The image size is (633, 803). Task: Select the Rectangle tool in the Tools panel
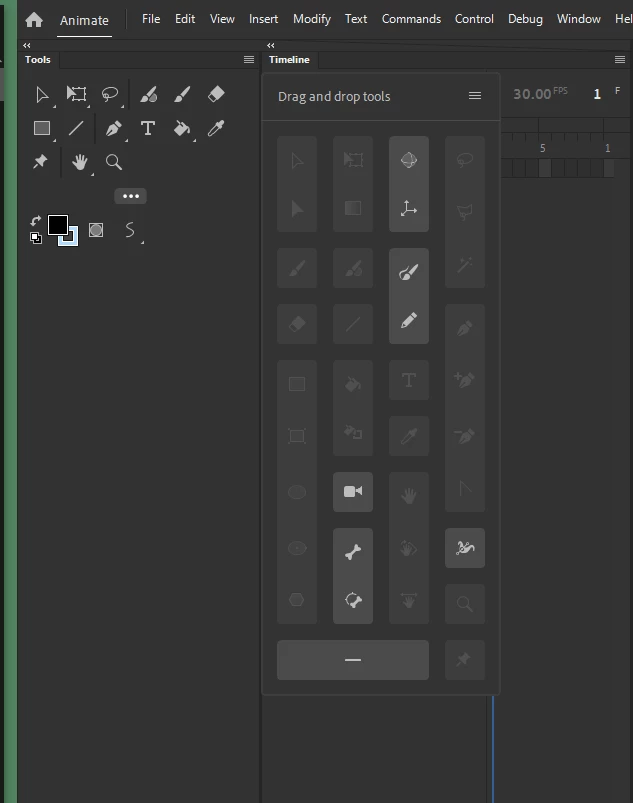coord(42,128)
